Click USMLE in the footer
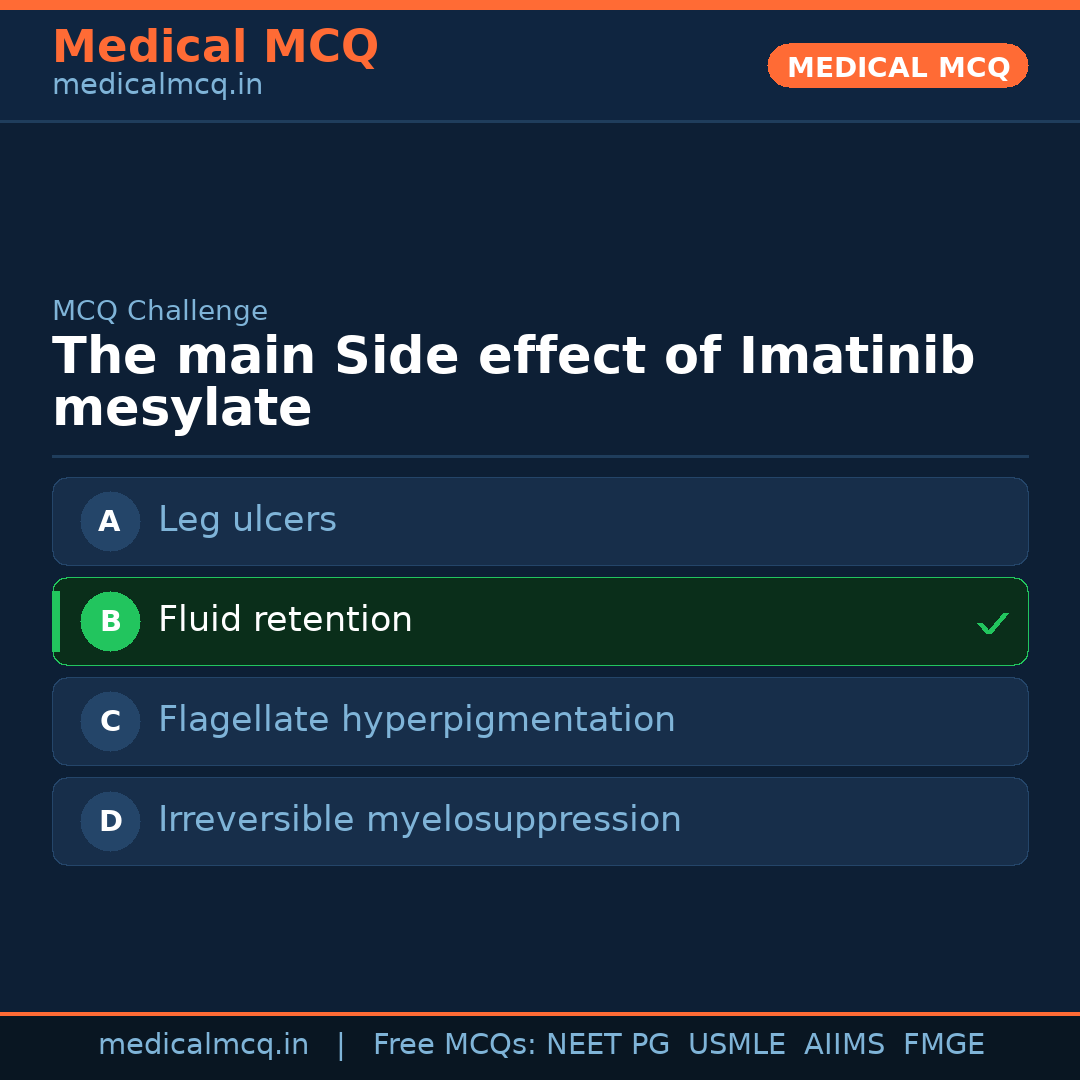The height and width of the screenshot is (1080, 1080). 736,1045
